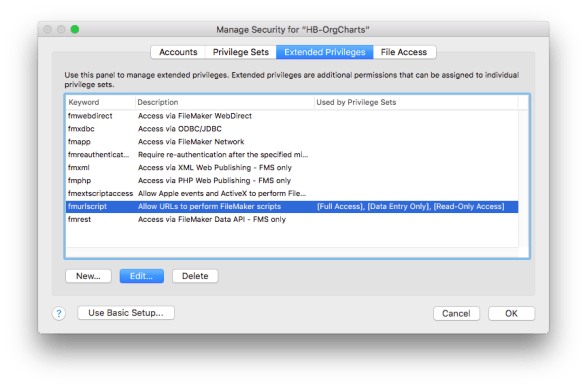Select the fmphp keyword row
This screenshot has width=587, height=388.
(x=292, y=181)
